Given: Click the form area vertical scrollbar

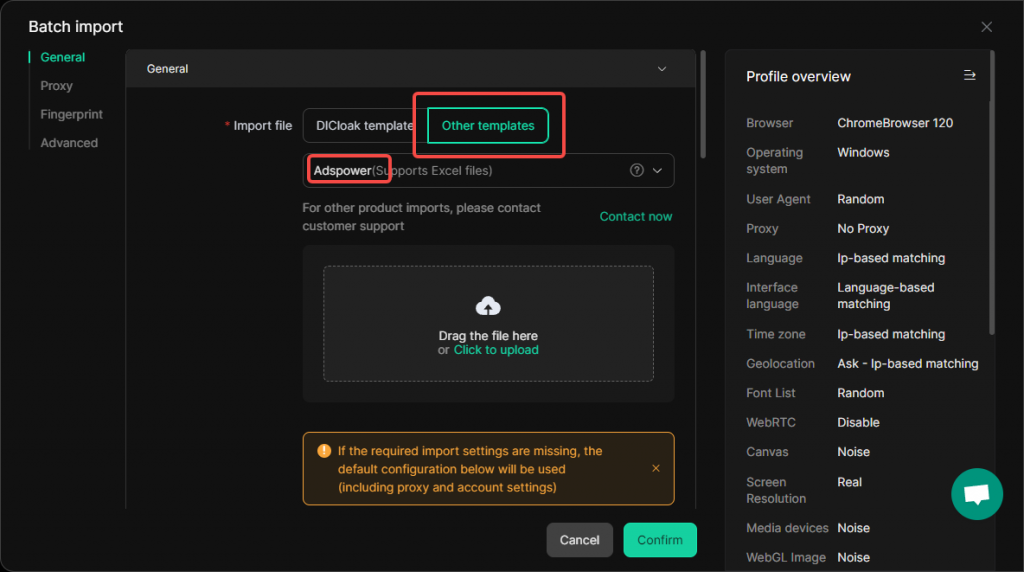Looking at the screenshot, I should click(703, 104).
